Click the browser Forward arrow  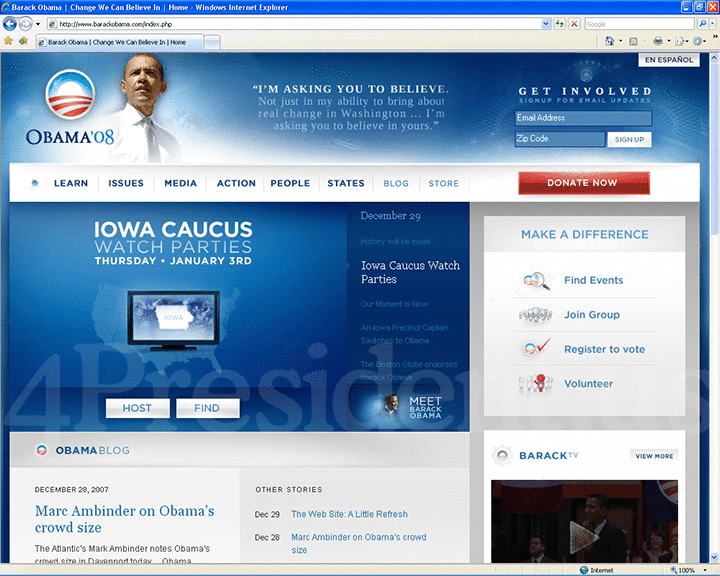click(25, 23)
